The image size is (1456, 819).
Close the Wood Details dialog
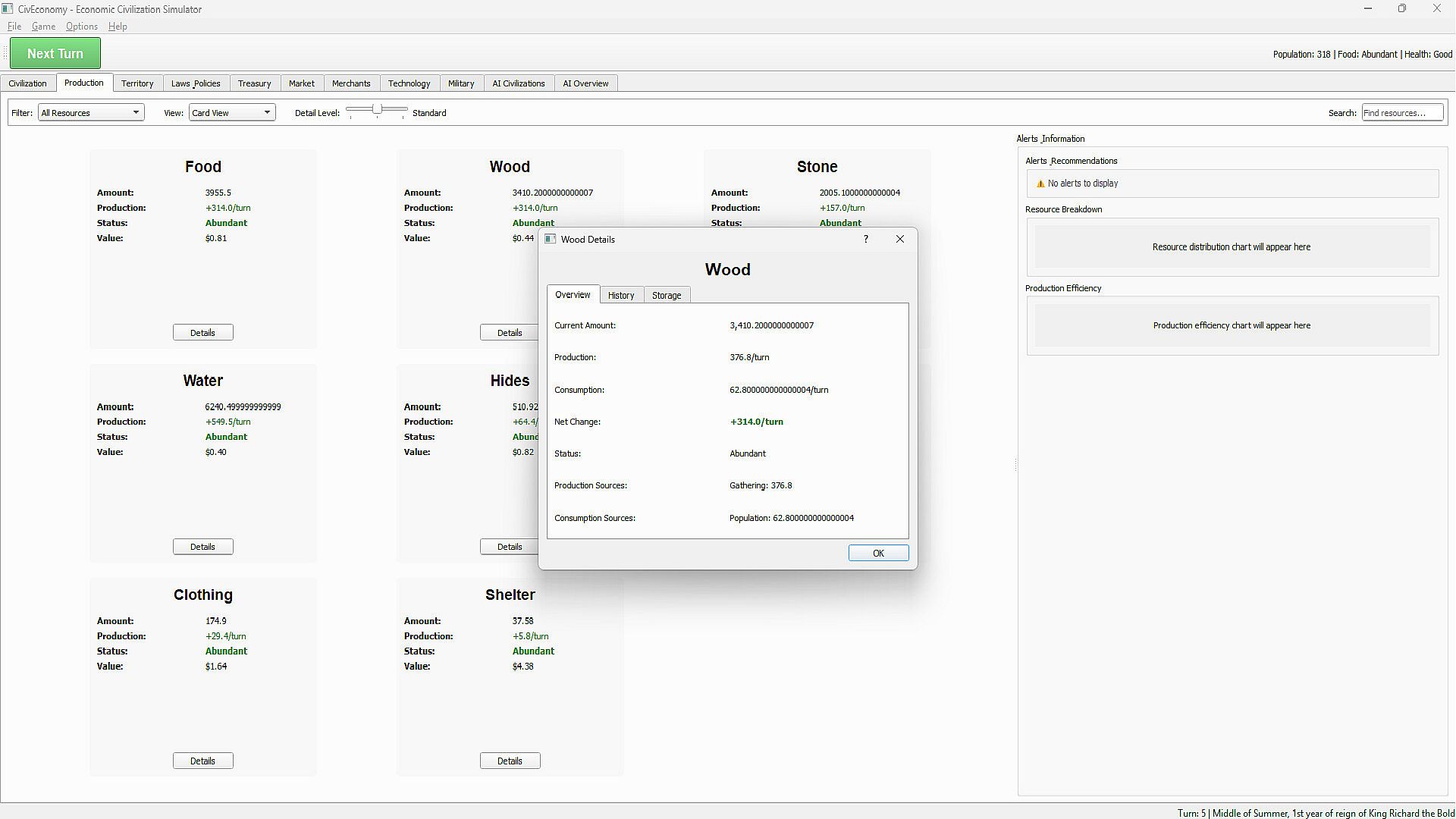click(x=899, y=239)
